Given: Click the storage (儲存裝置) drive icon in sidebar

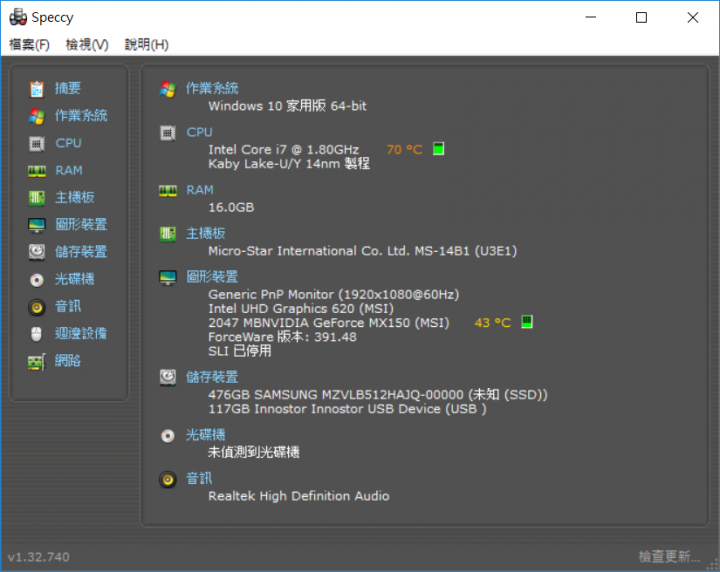Looking at the screenshot, I should tap(37, 252).
